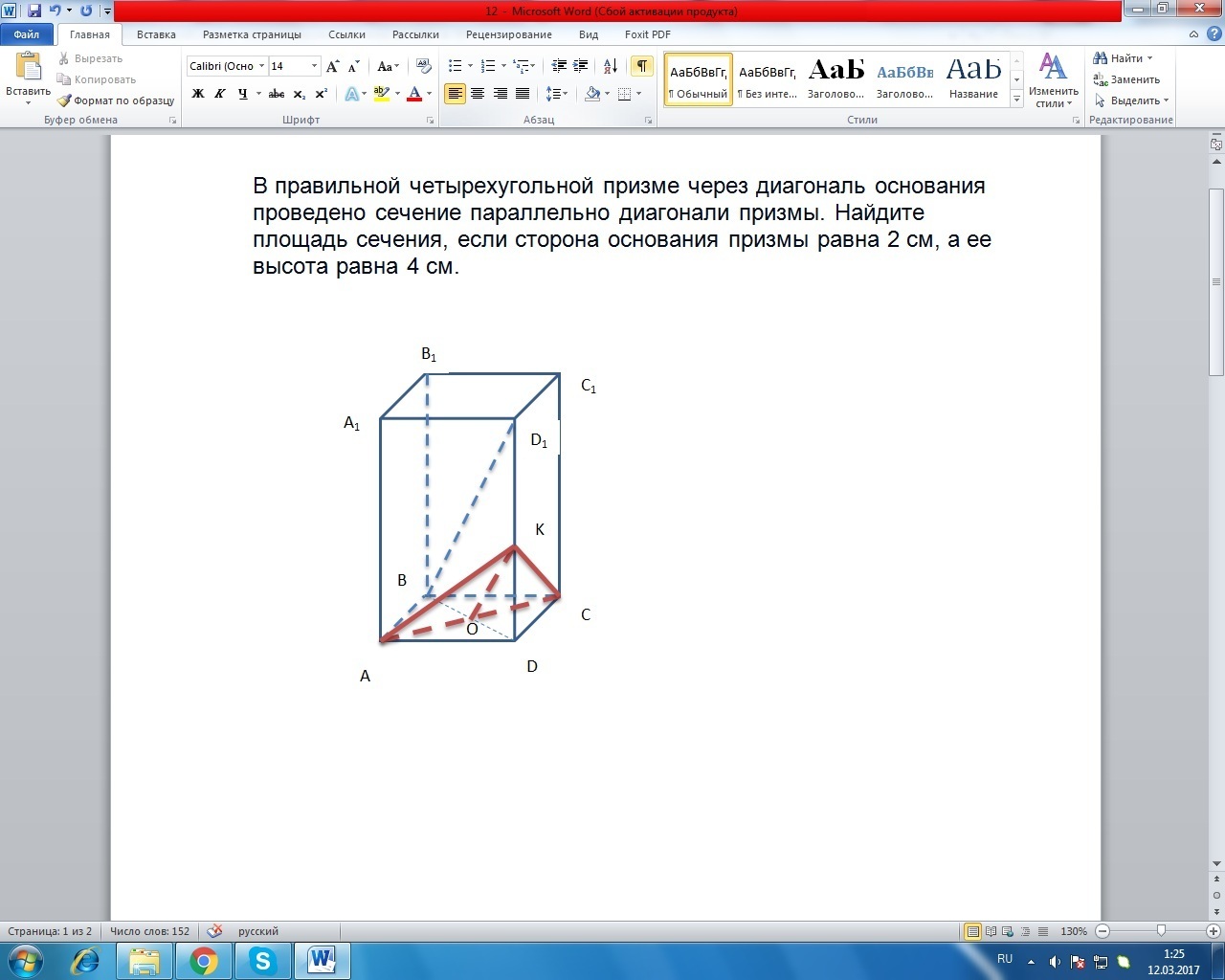The height and width of the screenshot is (980, 1225).
Task: Toggle subscript formatting
Action: [x=300, y=94]
